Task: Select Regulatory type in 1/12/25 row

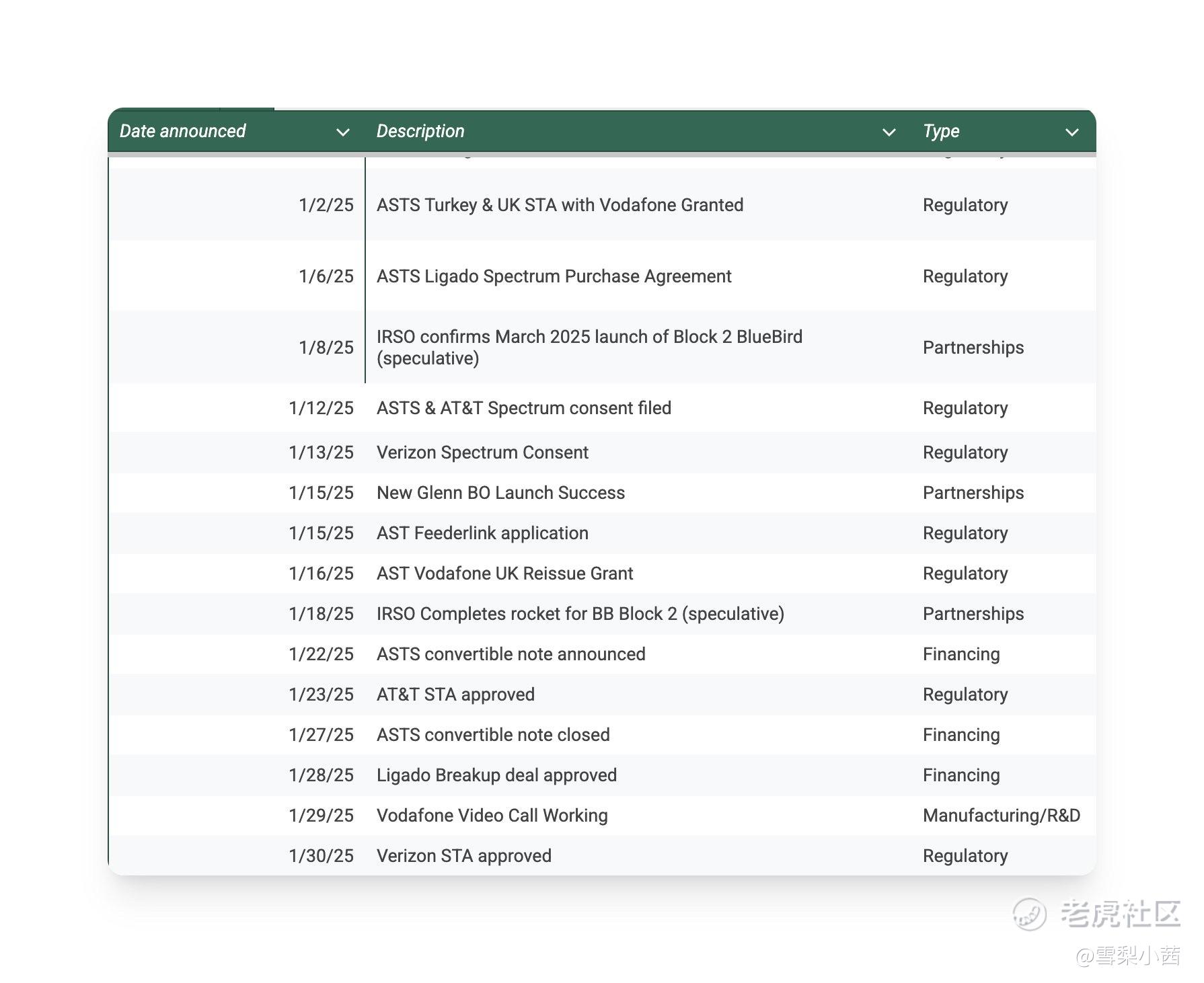Action: tap(965, 408)
